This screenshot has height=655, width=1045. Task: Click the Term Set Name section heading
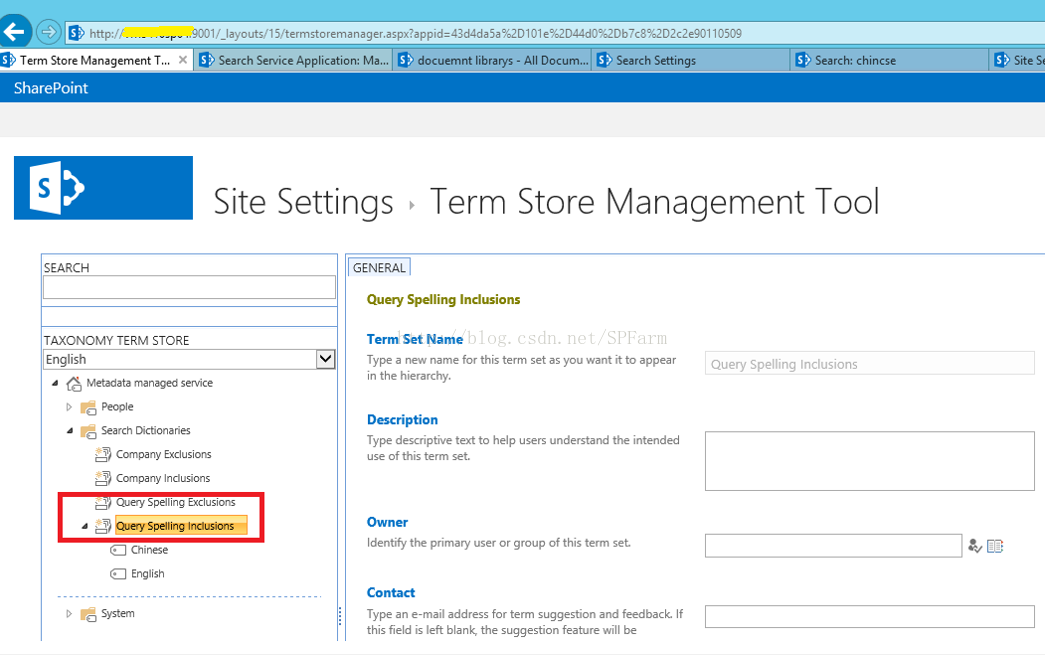pyautogui.click(x=415, y=339)
